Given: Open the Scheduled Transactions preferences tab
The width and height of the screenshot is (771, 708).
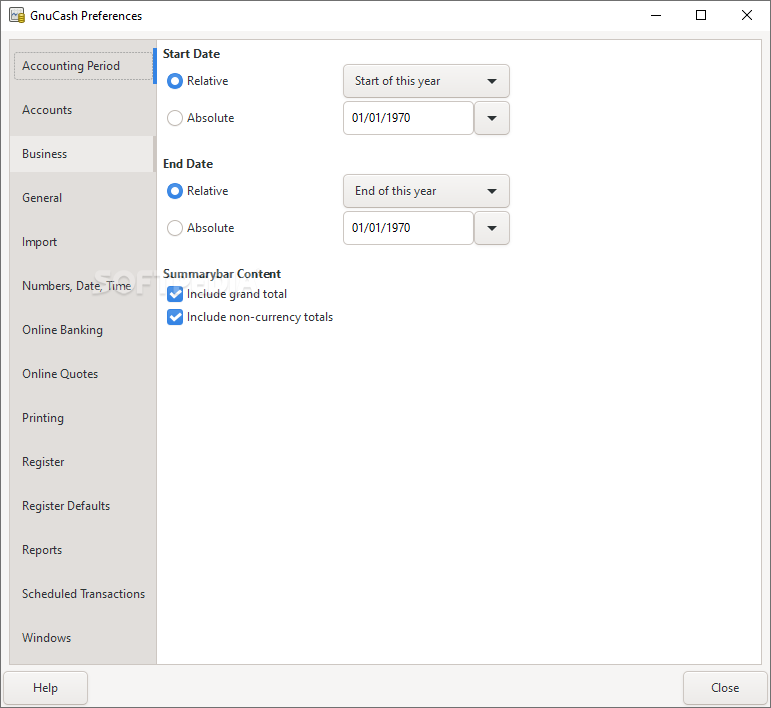Looking at the screenshot, I should click(83, 594).
